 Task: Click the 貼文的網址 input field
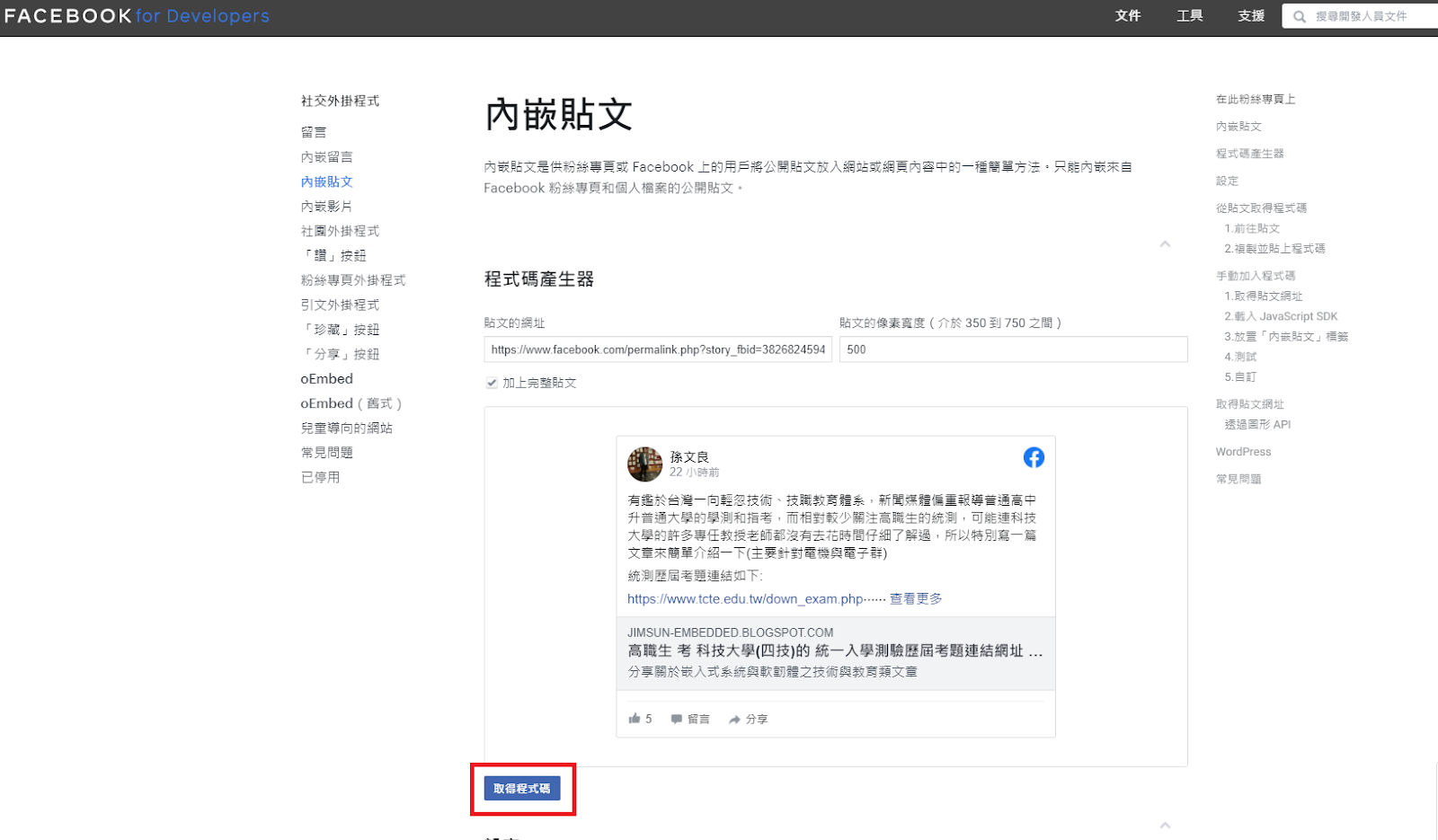[x=658, y=349]
